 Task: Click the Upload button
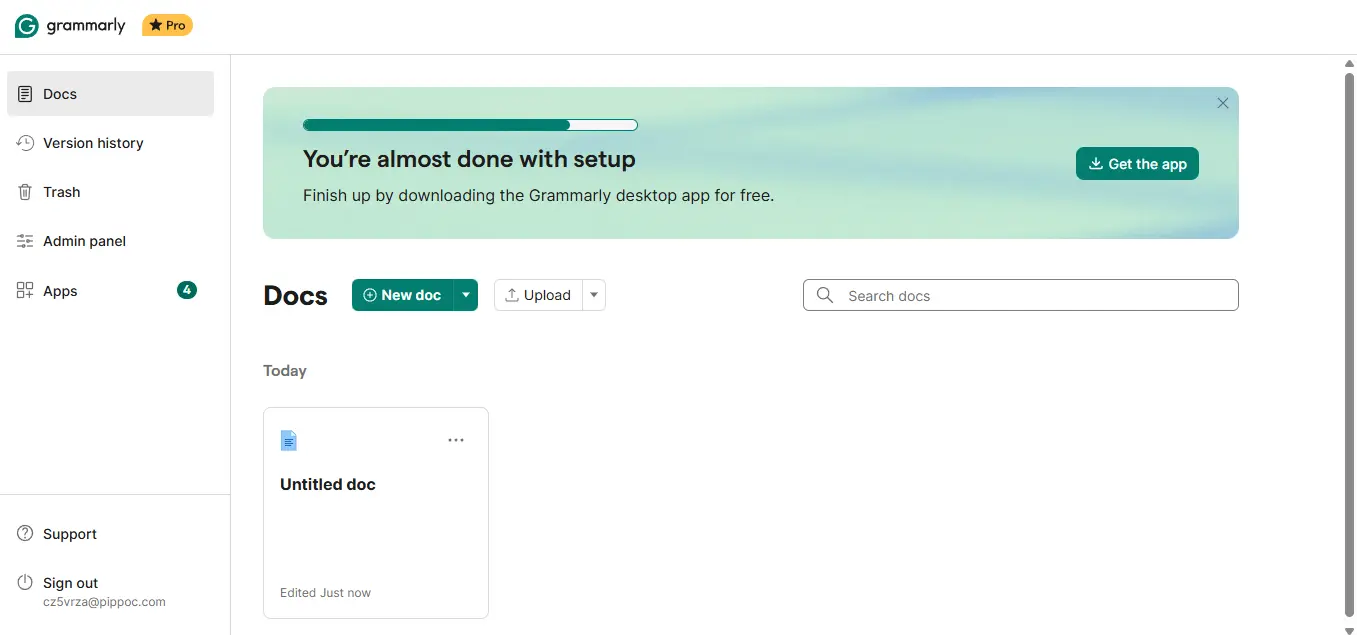(538, 295)
